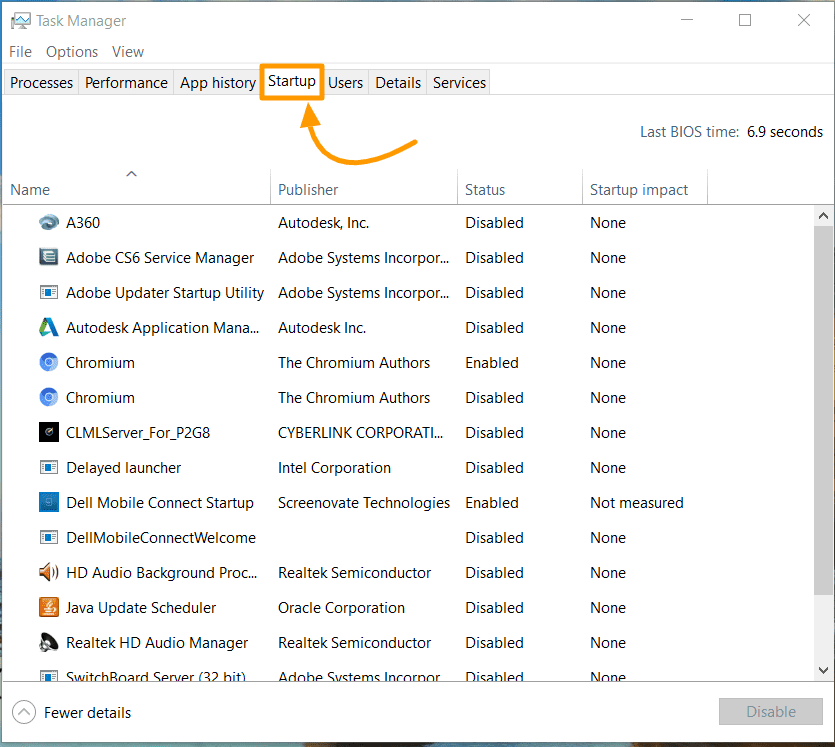
Task: Open the View menu
Action: coord(128,52)
